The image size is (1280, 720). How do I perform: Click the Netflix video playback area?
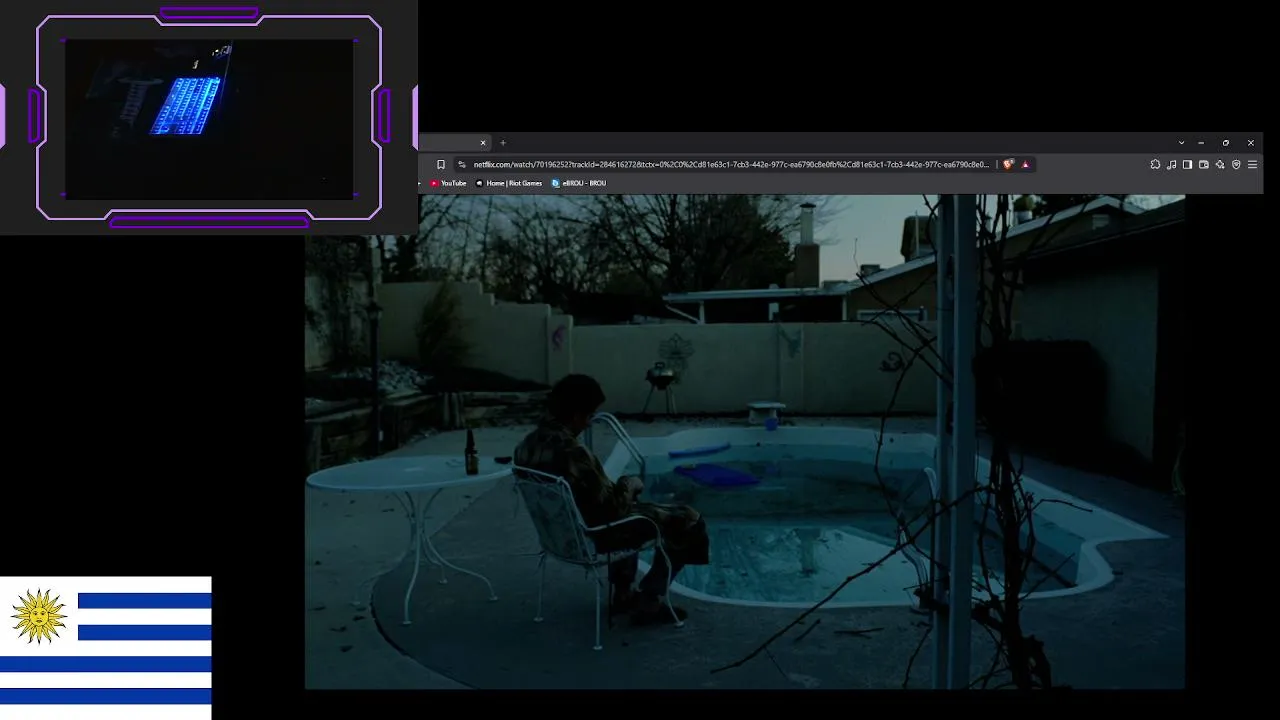pos(745,442)
